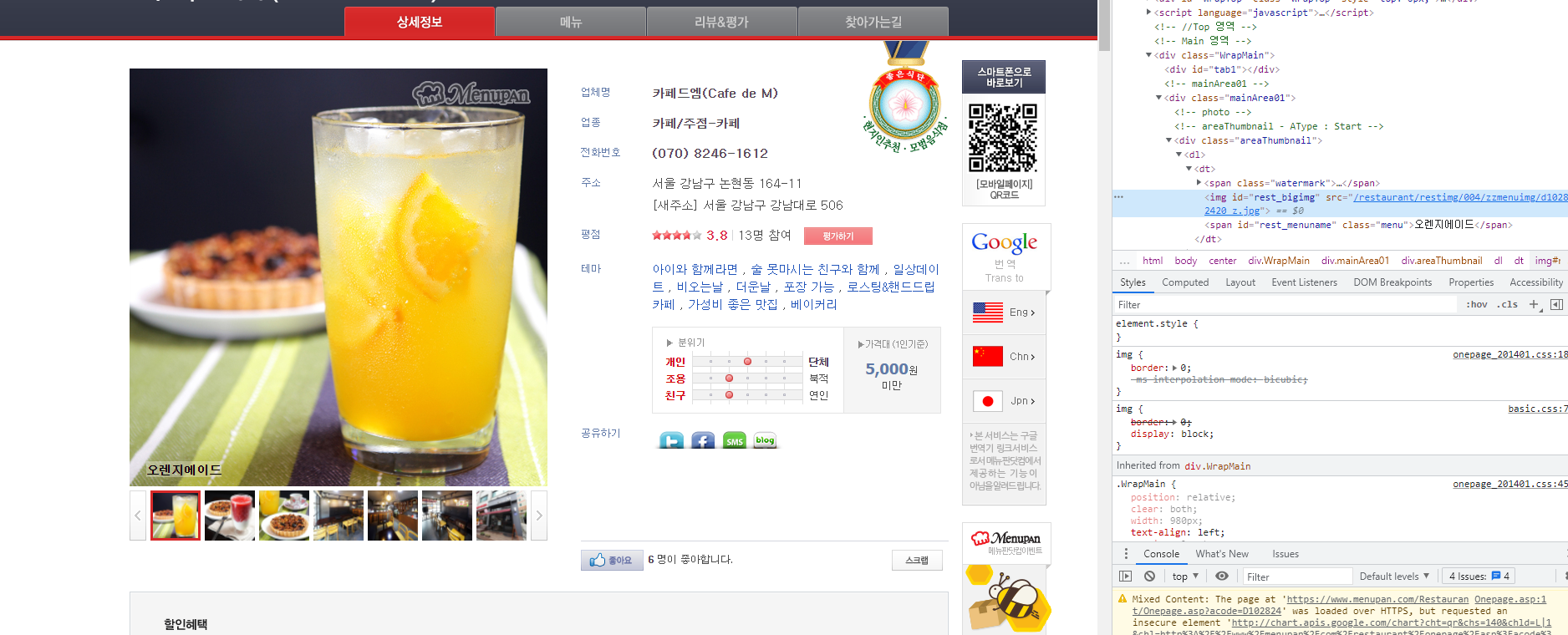Go to previous thumbnails with left arrow

point(139,516)
